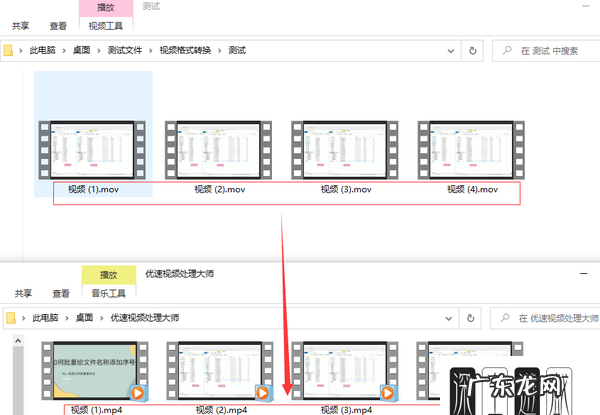Select 视频 (2).mp4 thumbnail
600x415 pixels.
tap(220, 371)
